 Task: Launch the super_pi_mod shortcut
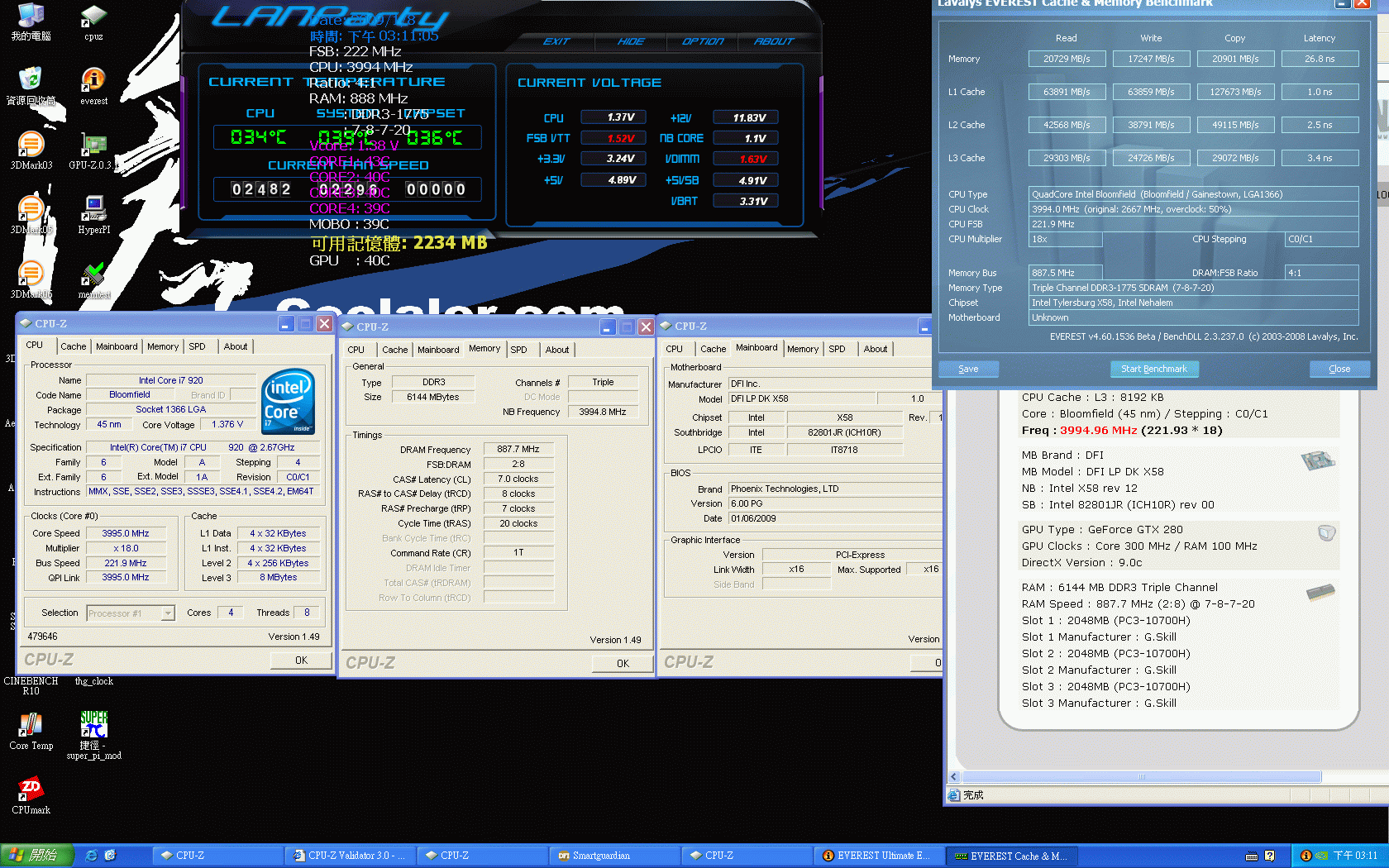[93, 727]
